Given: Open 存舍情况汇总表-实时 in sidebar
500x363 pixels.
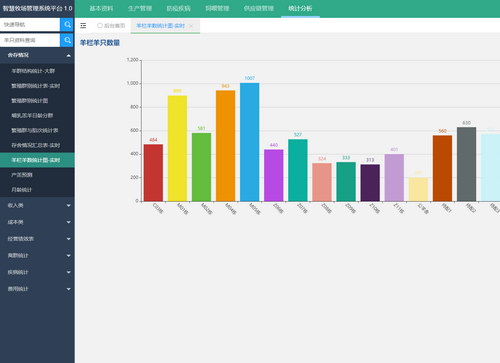Looking at the screenshot, I should click(37, 145).
